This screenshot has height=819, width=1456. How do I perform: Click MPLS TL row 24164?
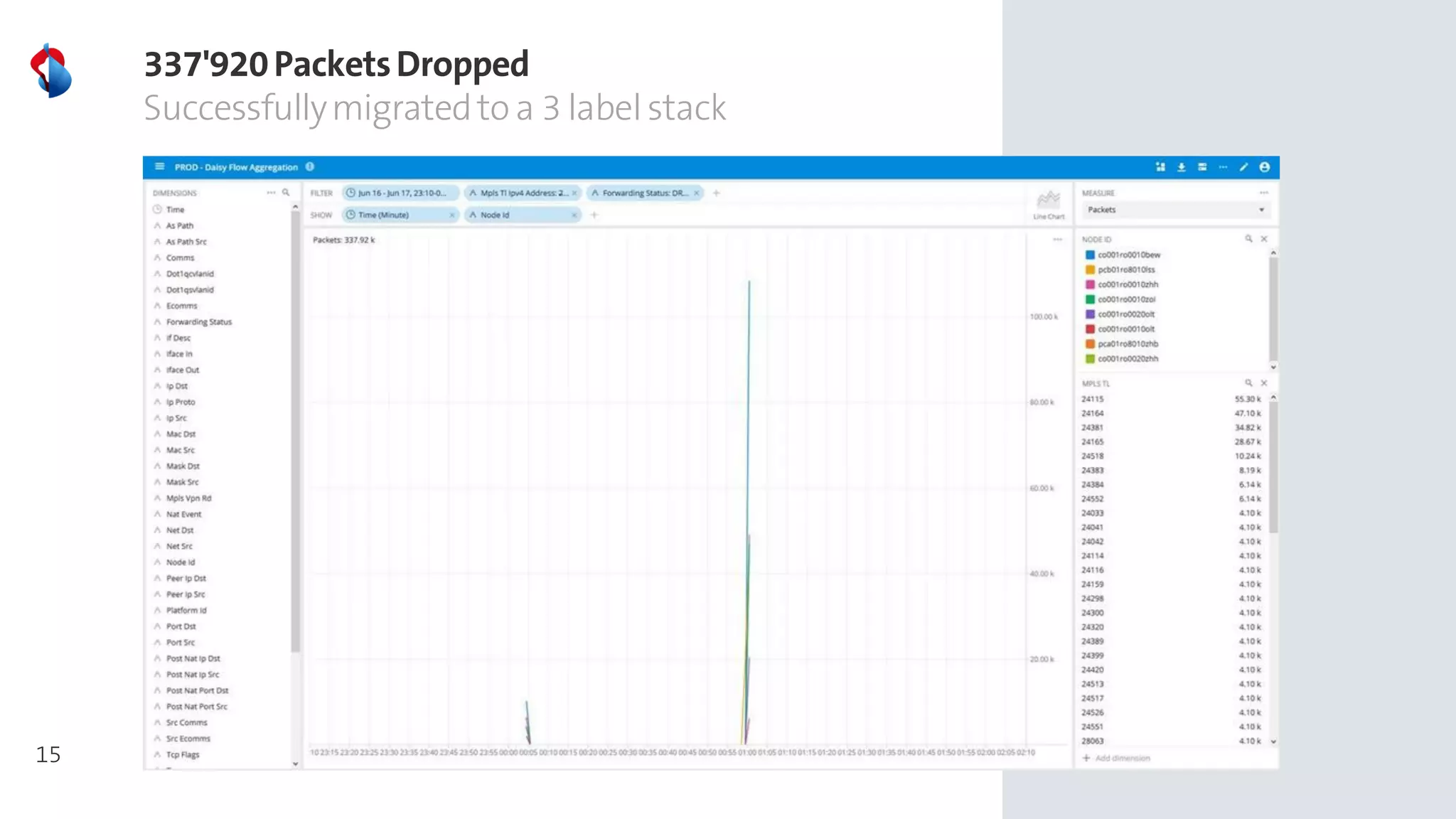pos(1171,413)
